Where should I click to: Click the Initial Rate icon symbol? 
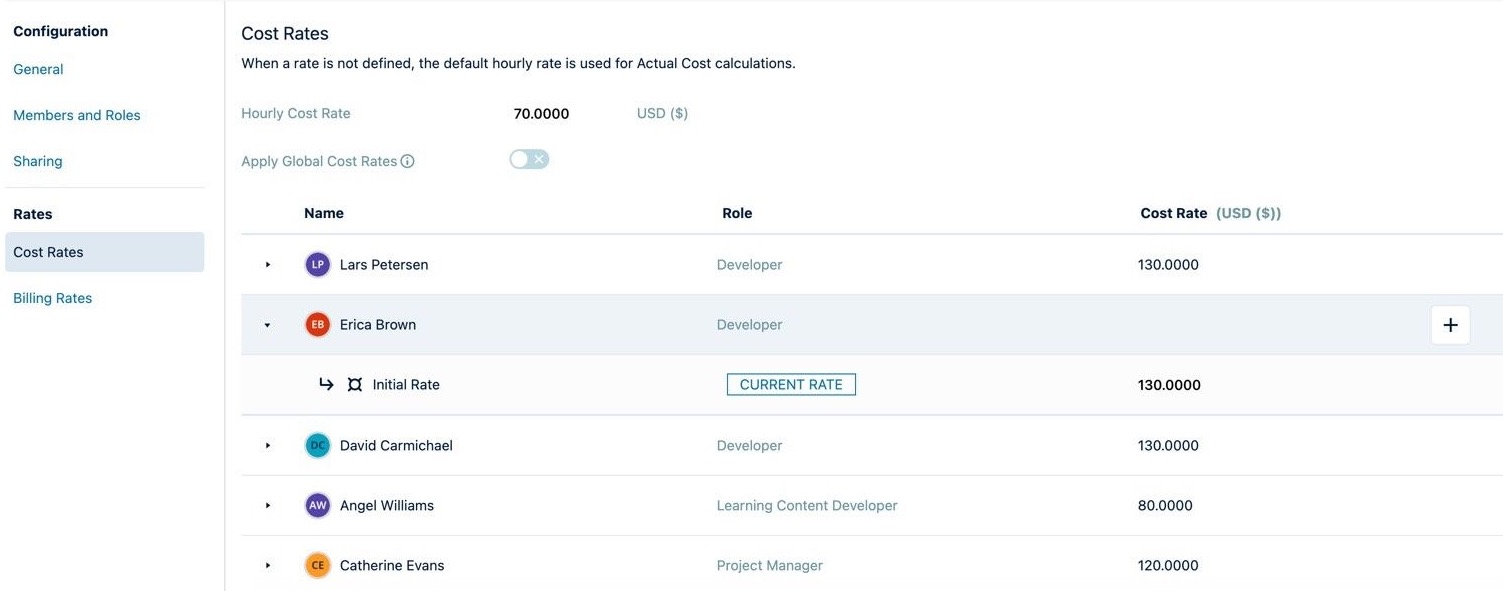tap(354, 385)
